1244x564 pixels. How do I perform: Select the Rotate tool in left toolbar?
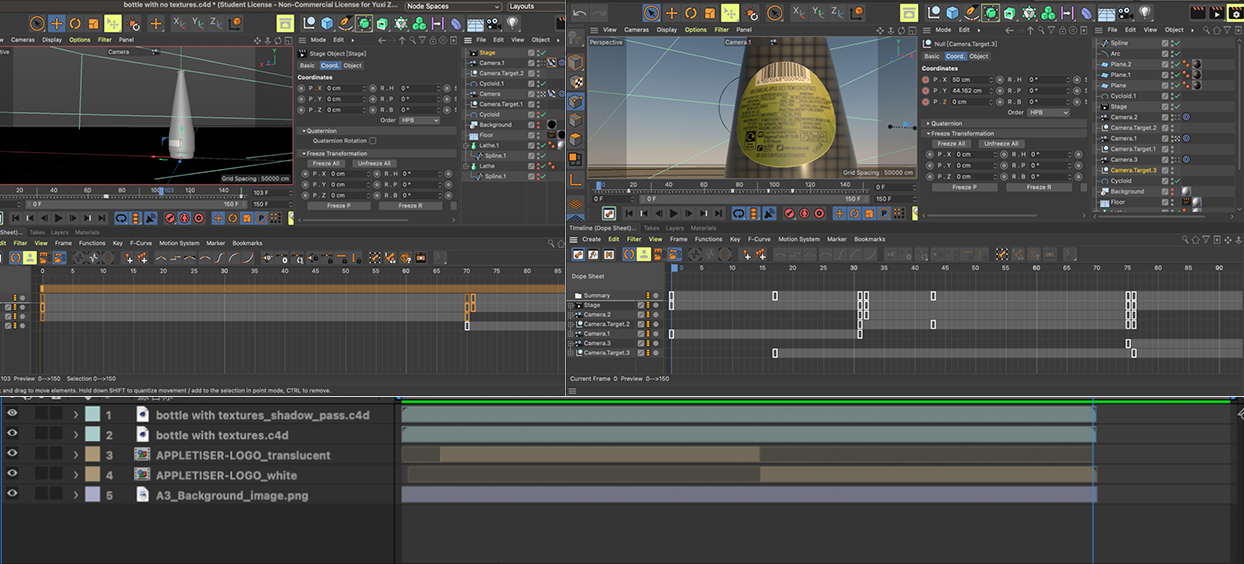[x=75, y=23]
